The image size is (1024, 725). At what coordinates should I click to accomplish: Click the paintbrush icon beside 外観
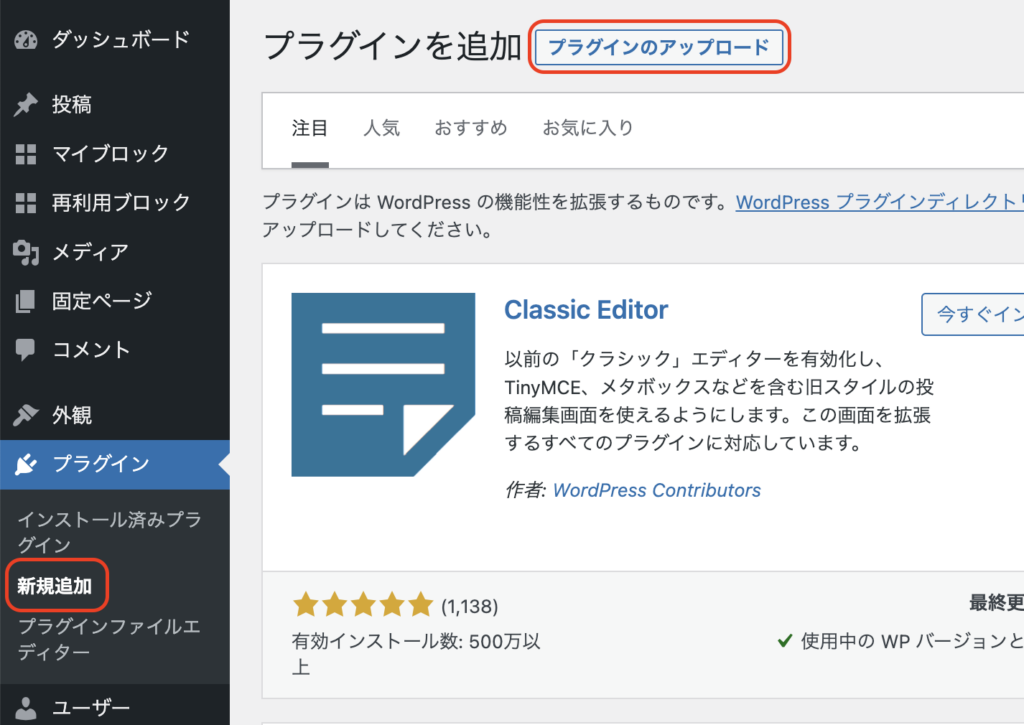click(26, 415)
